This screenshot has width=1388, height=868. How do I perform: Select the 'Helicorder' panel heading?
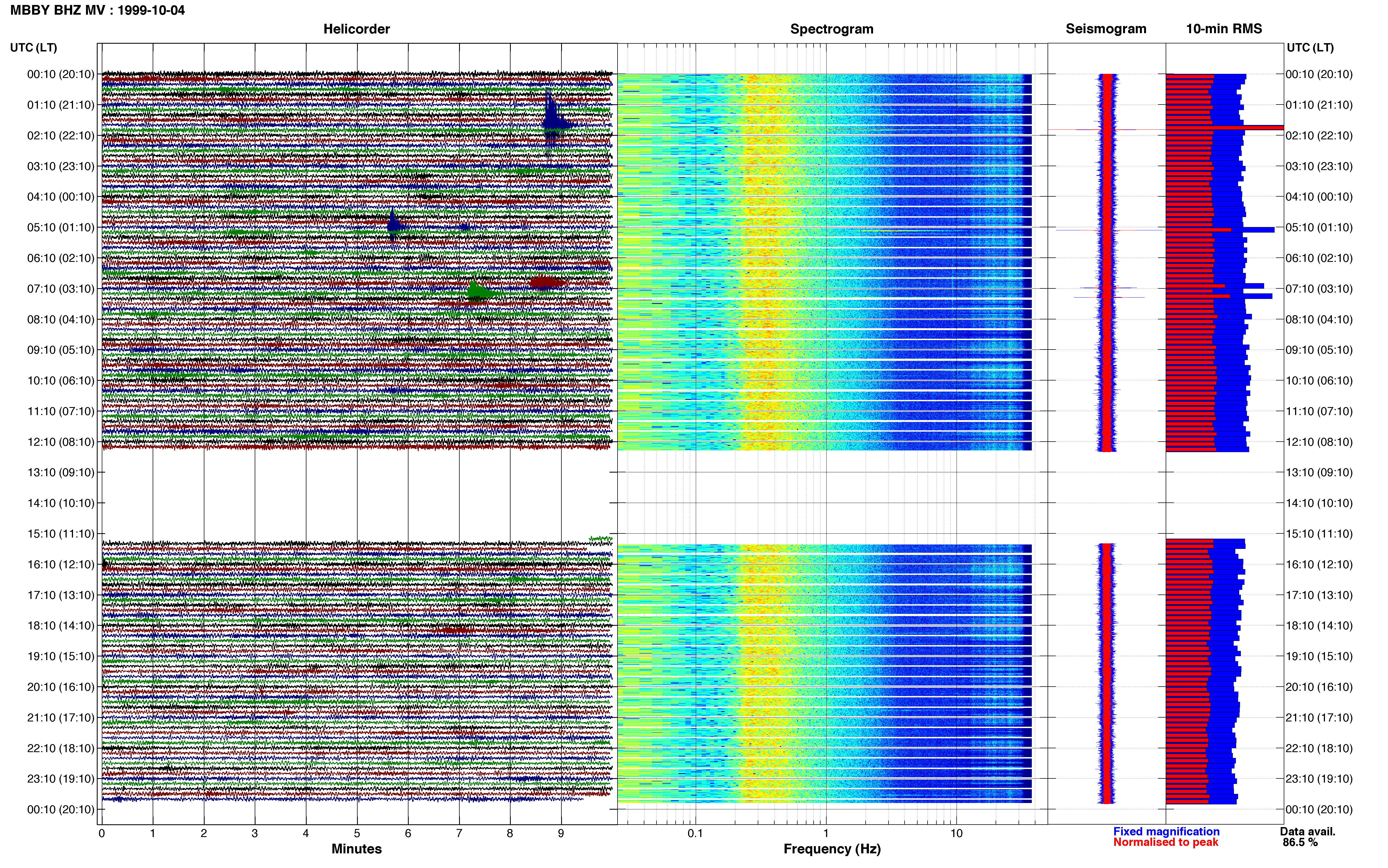pos(356,29)
